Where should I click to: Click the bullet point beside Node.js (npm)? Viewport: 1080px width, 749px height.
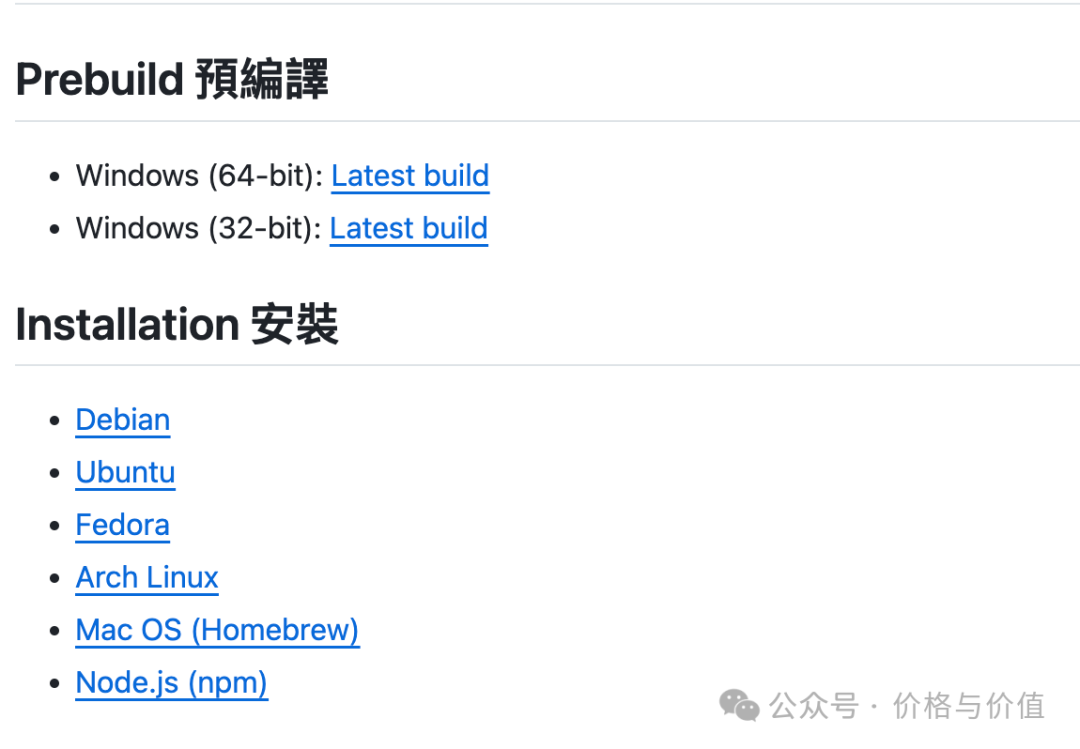point(55,685)
